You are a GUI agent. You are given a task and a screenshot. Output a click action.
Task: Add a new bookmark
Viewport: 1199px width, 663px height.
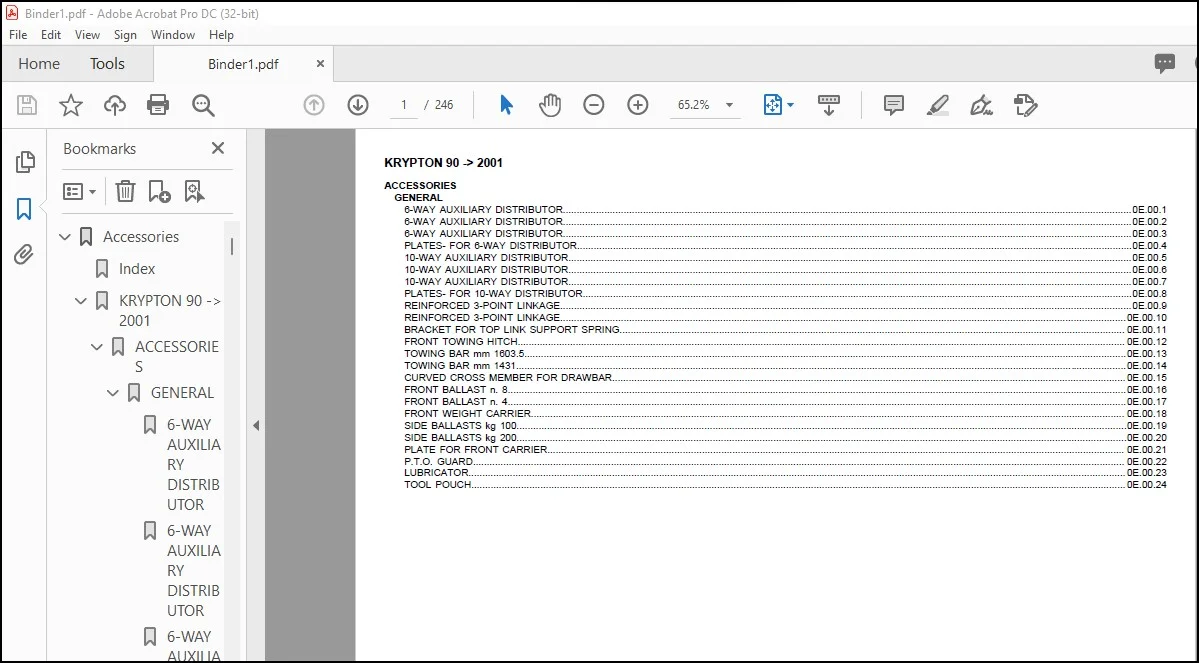coord(159,191)
